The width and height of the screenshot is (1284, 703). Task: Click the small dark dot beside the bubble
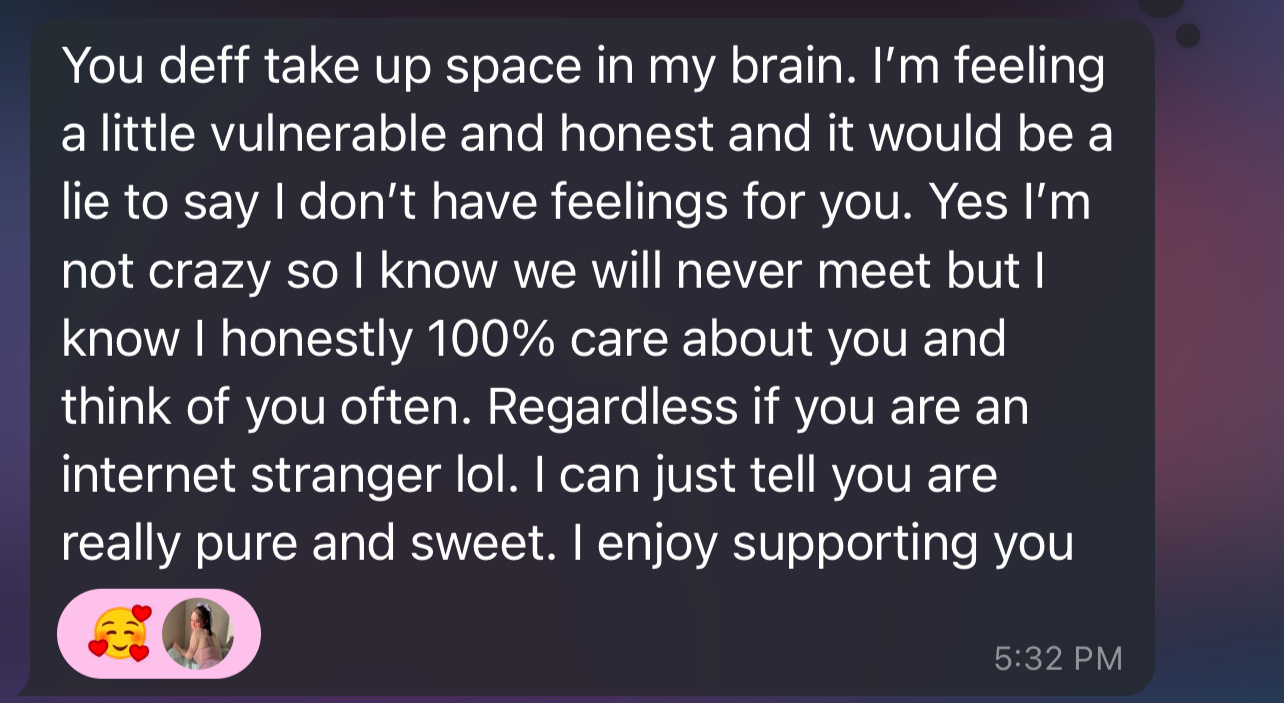[x=1188, y=37]
